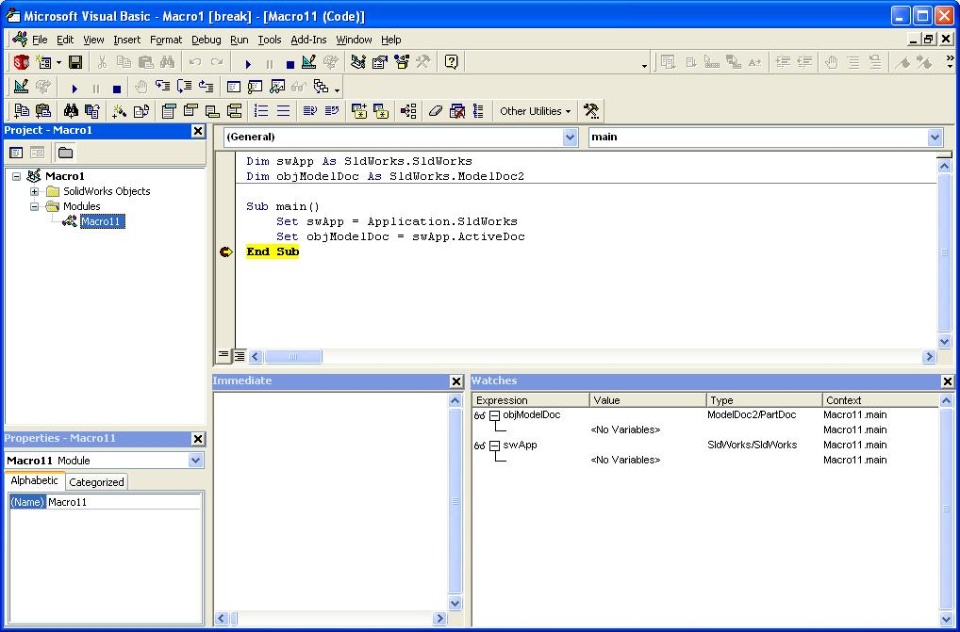Open the Insert UserForm dropdown arrow
This screenshot has width=960, height=632.
59,62
